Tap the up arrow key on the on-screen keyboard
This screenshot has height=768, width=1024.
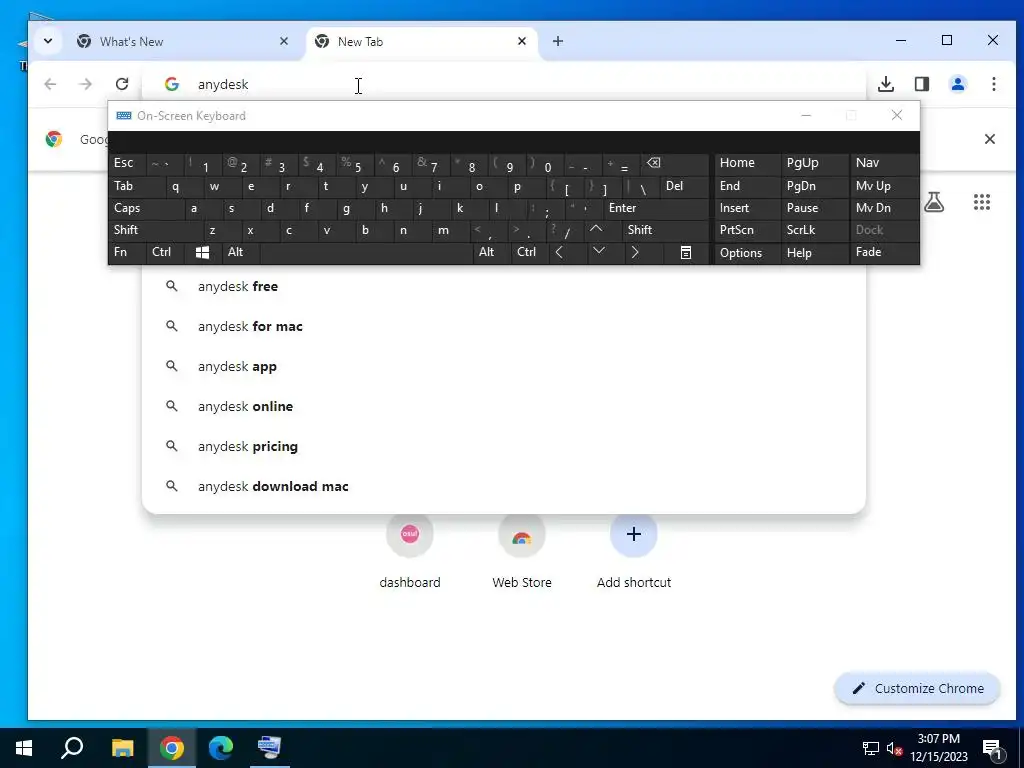click(x=596, y=229)
